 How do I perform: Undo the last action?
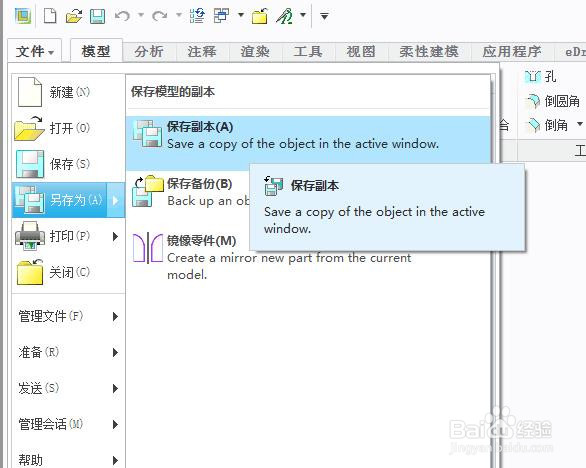click(122, 16)
